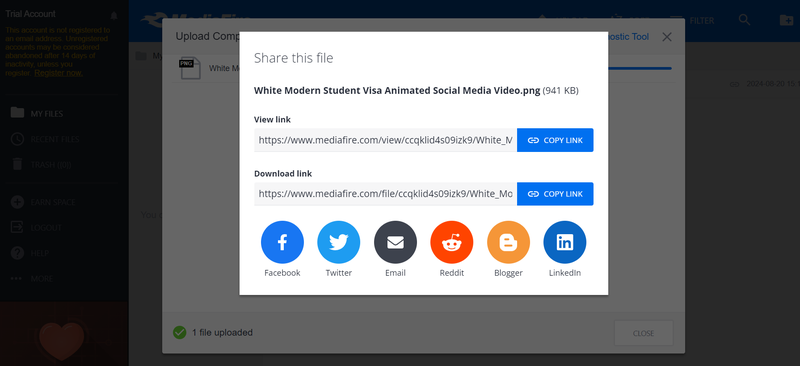
Task: Click the notification bell icon
Action: tap(114, 15)
